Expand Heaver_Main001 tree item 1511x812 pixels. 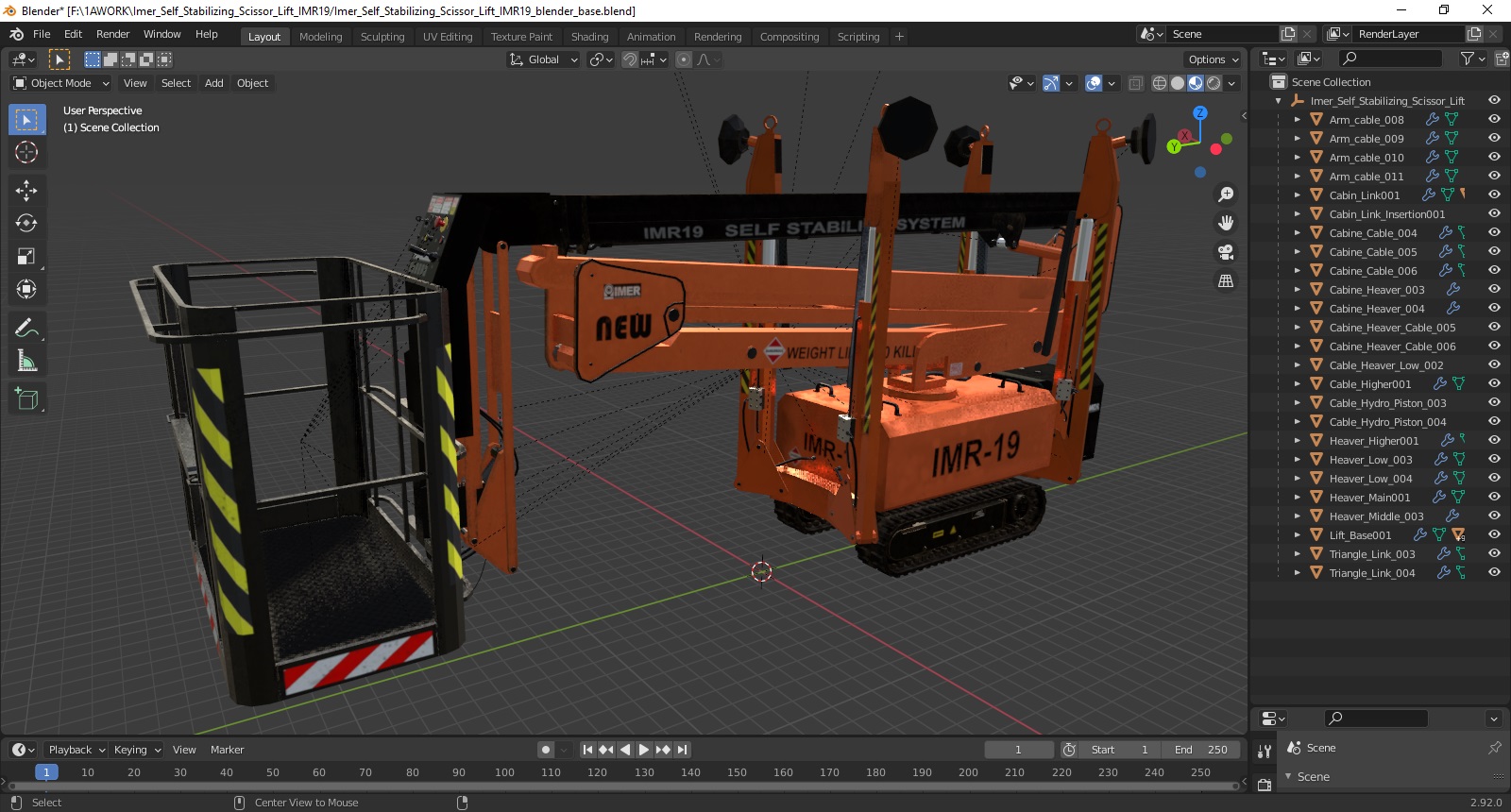point(1297,498)
